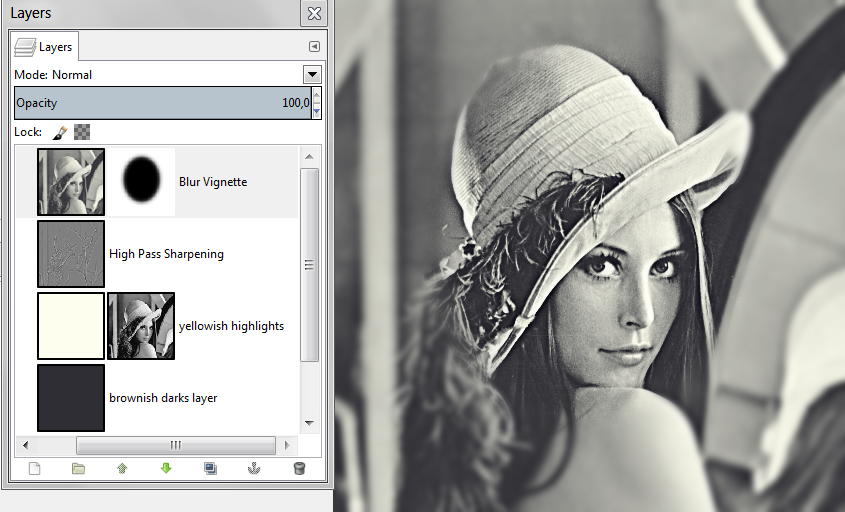The width and height of the screenshot is (845, 512).
Task: Create a new layer group folder icon
Action: click(78, 468)
